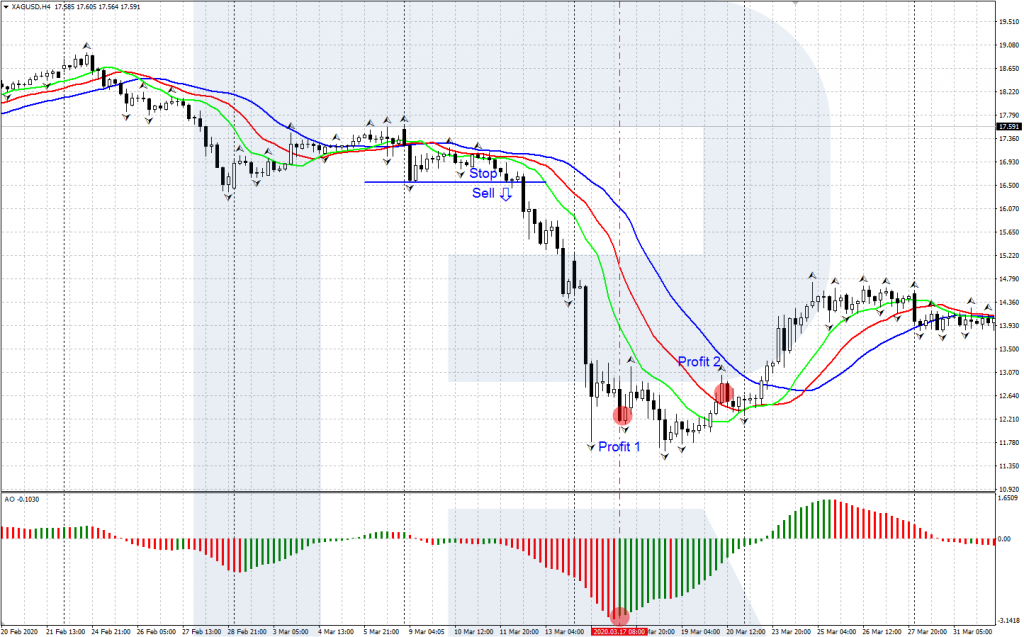Click the Profit 1 text label
The image size is (1024, 637).
click(x=619, y=447)
